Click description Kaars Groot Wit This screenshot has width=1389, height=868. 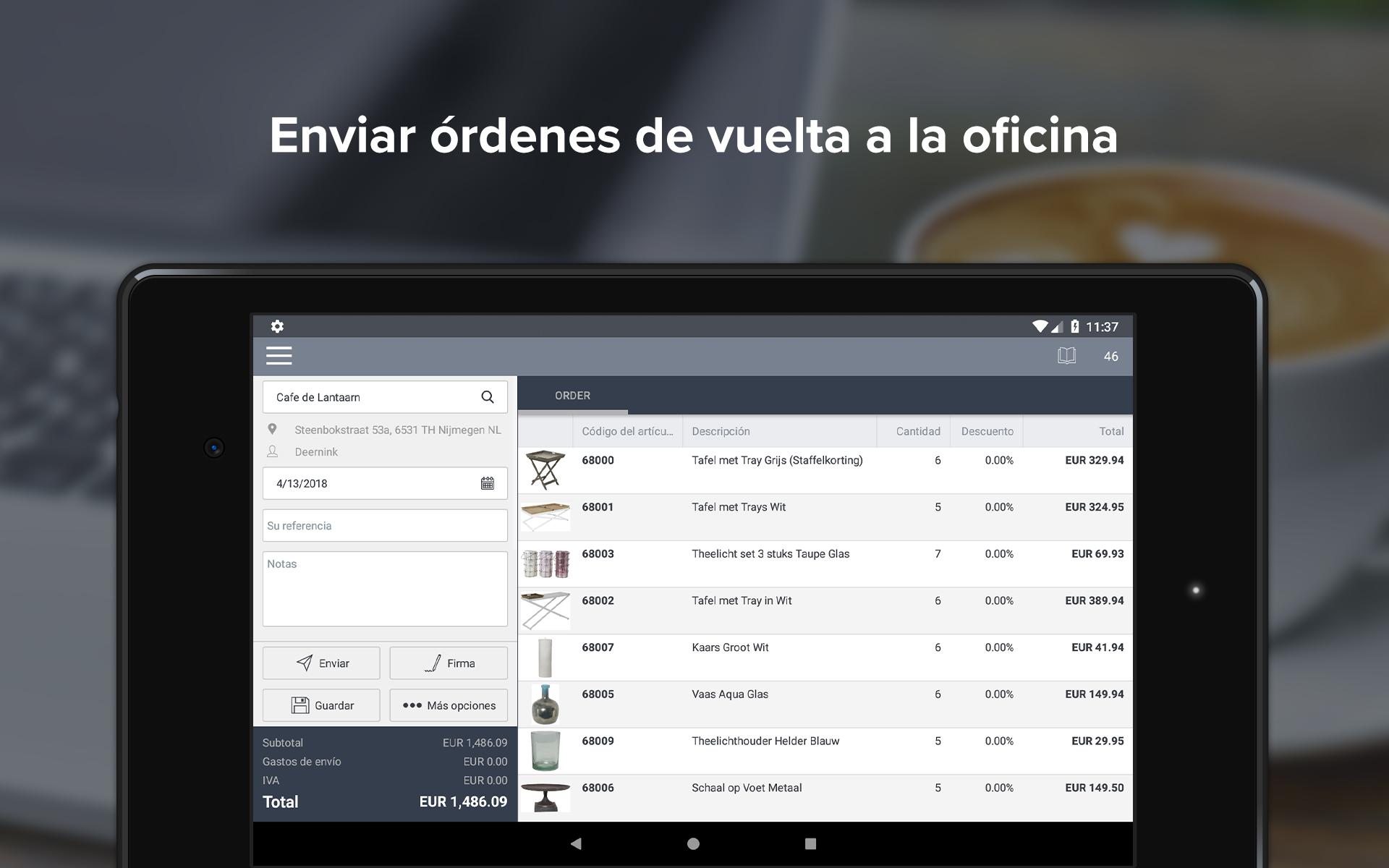(730, 647)
